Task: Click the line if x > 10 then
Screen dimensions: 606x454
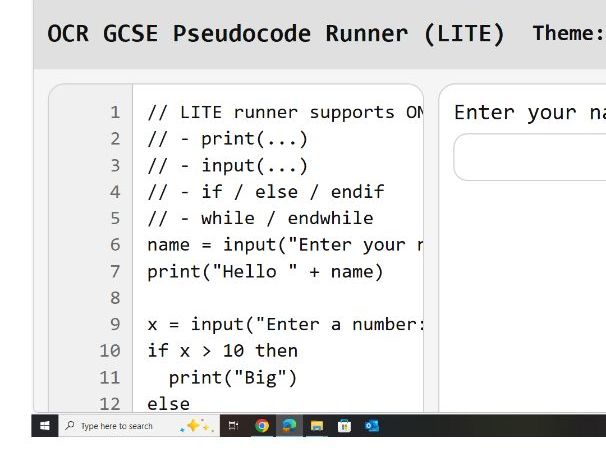Action: (x=223, y=351)
